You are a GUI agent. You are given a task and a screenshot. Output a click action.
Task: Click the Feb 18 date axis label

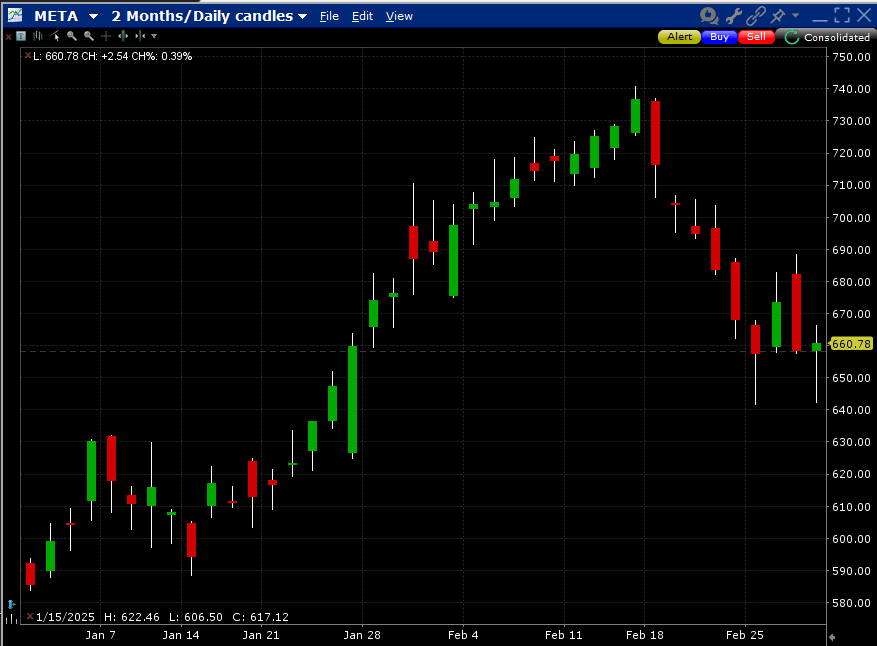click(644, 635)
